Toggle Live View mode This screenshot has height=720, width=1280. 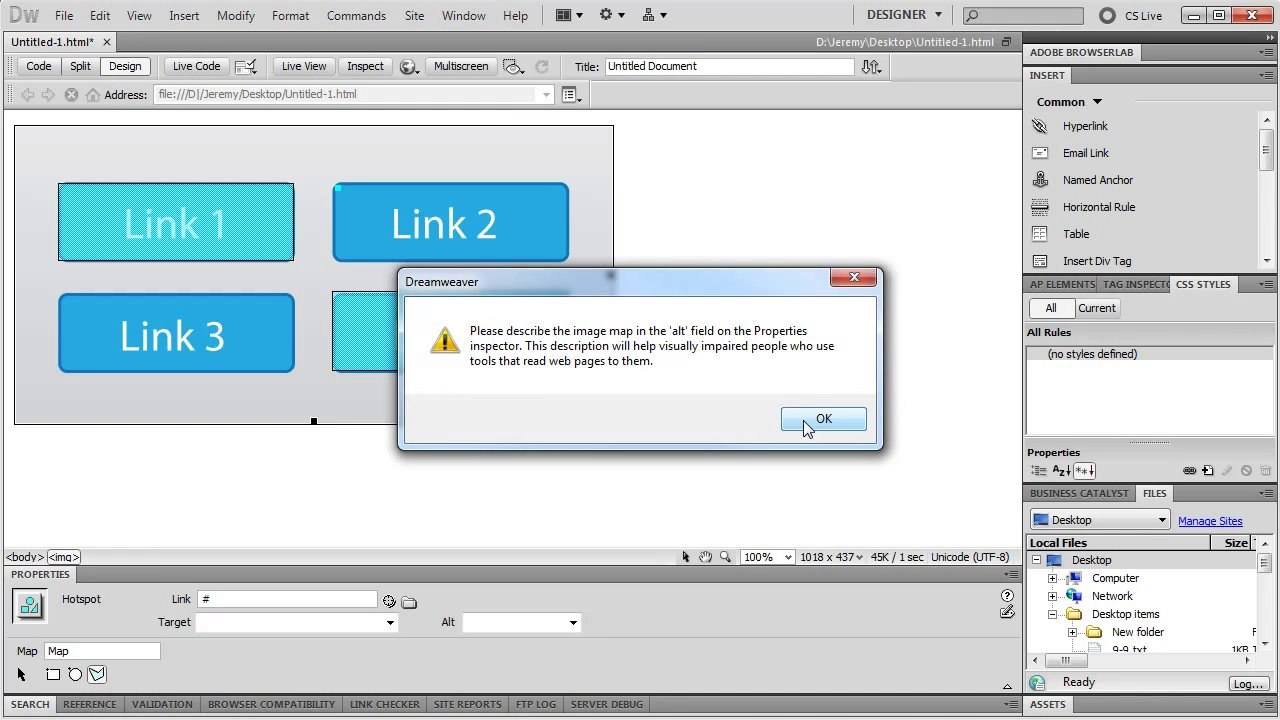tap(304, 66)
